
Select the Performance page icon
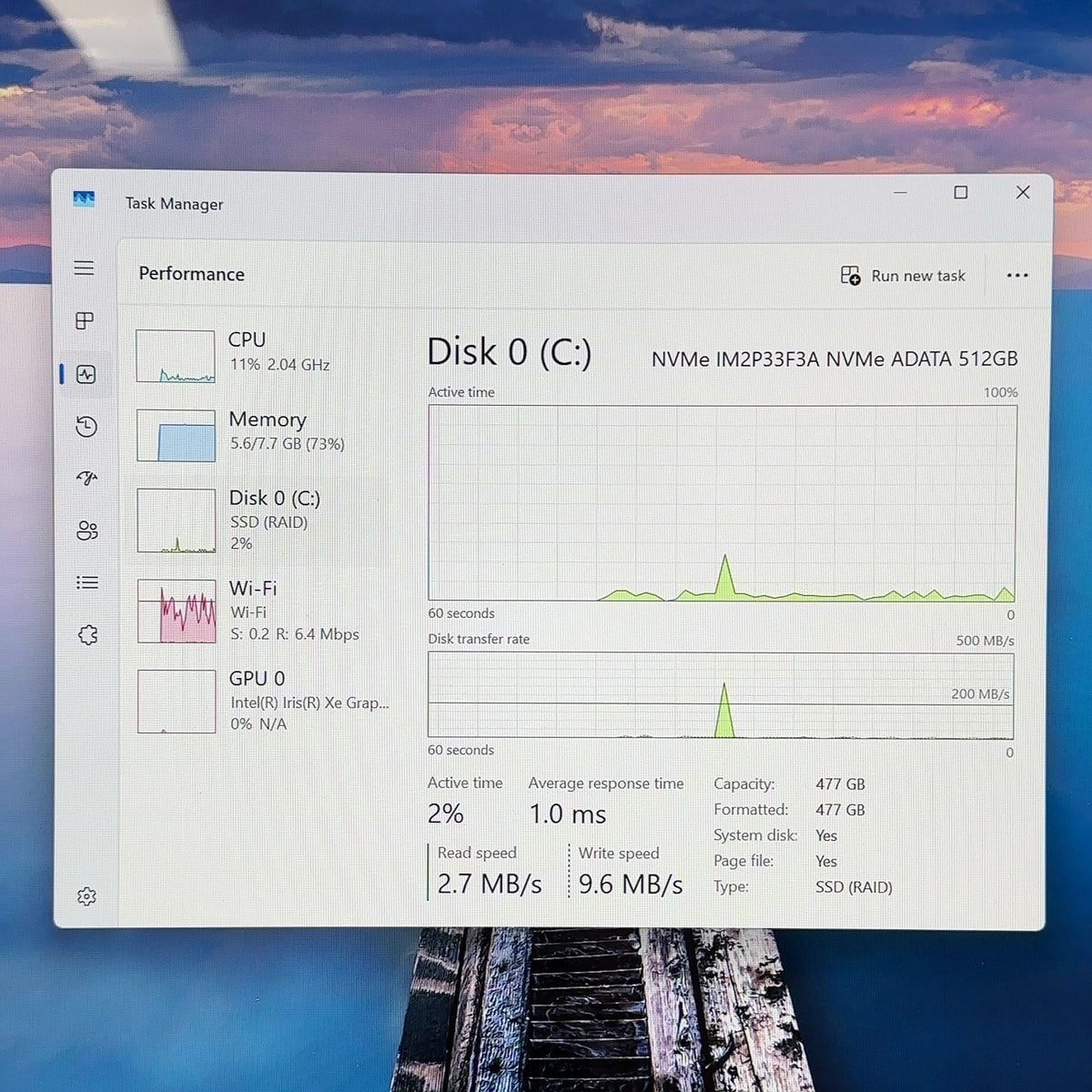click(86, 374)
